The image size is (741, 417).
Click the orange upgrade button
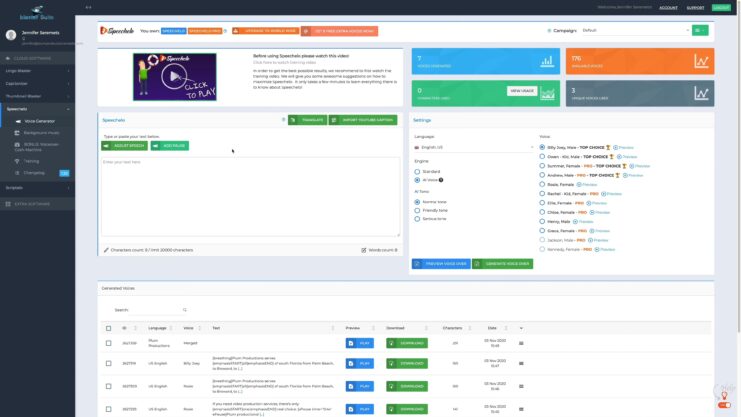[x=266, y=31]
